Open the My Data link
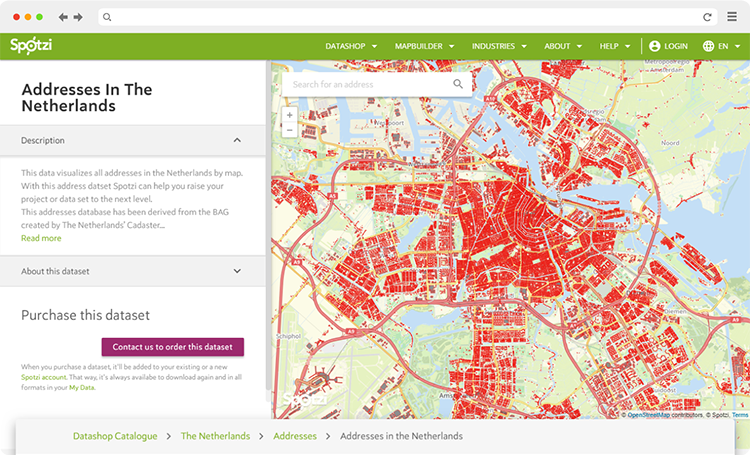The image size is (750, 455). coord(81,388)
